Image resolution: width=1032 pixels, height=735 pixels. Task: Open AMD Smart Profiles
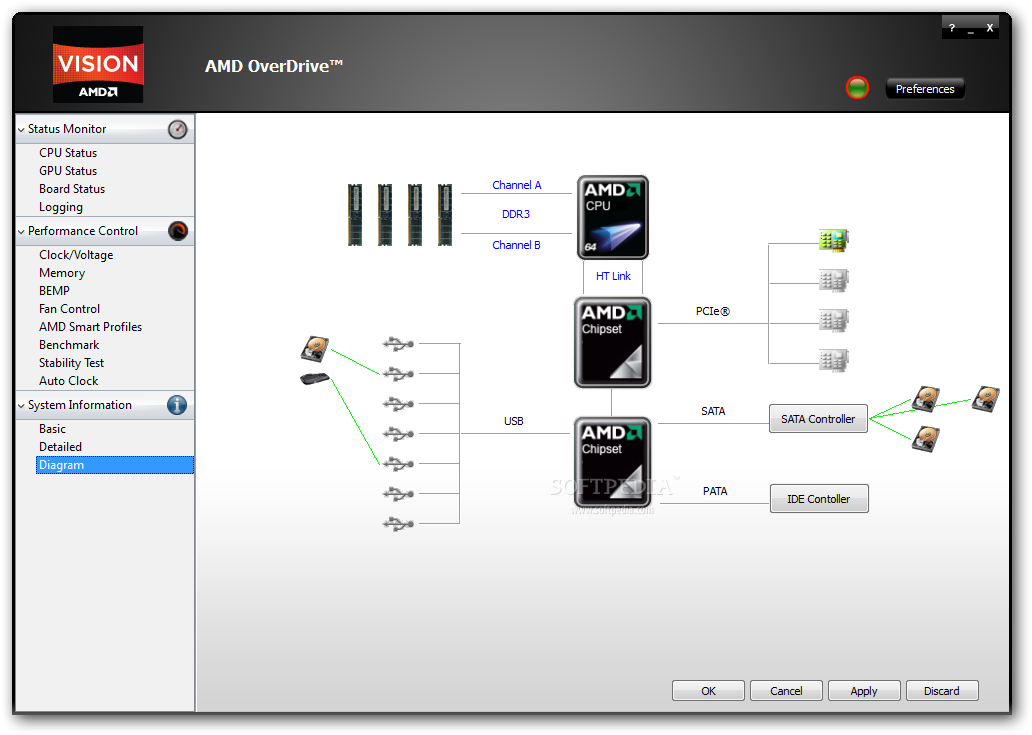click(x=90, y=327)
